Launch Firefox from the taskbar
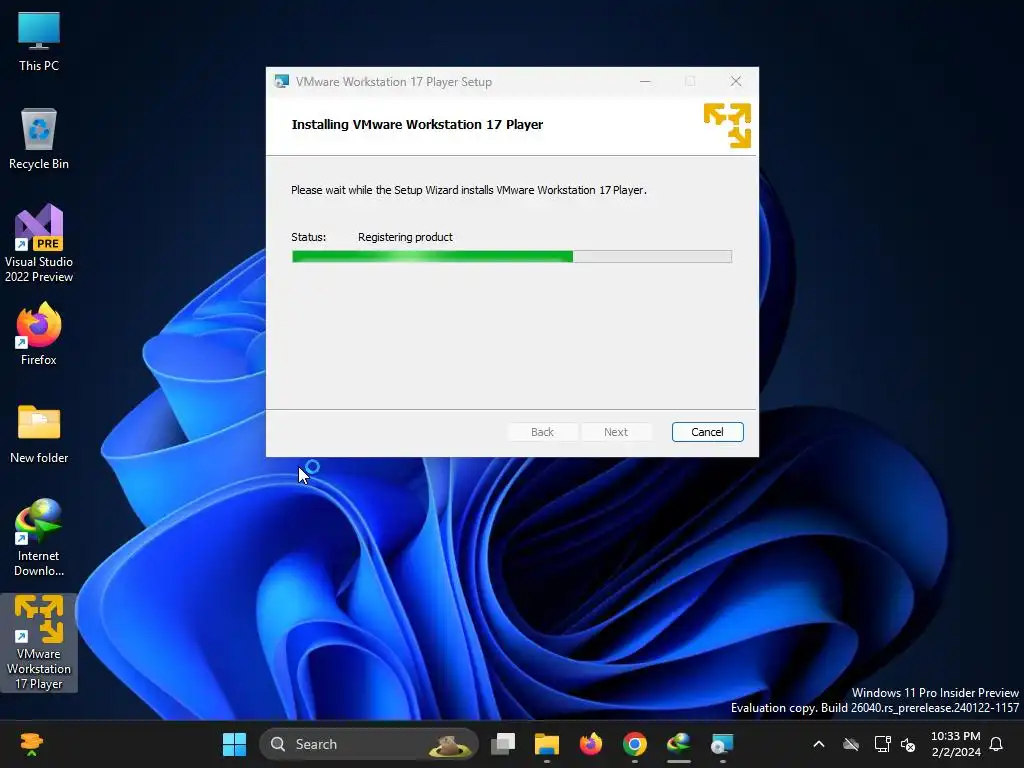The width and height of the screenshot is (1024, 768). coord(590,744)
